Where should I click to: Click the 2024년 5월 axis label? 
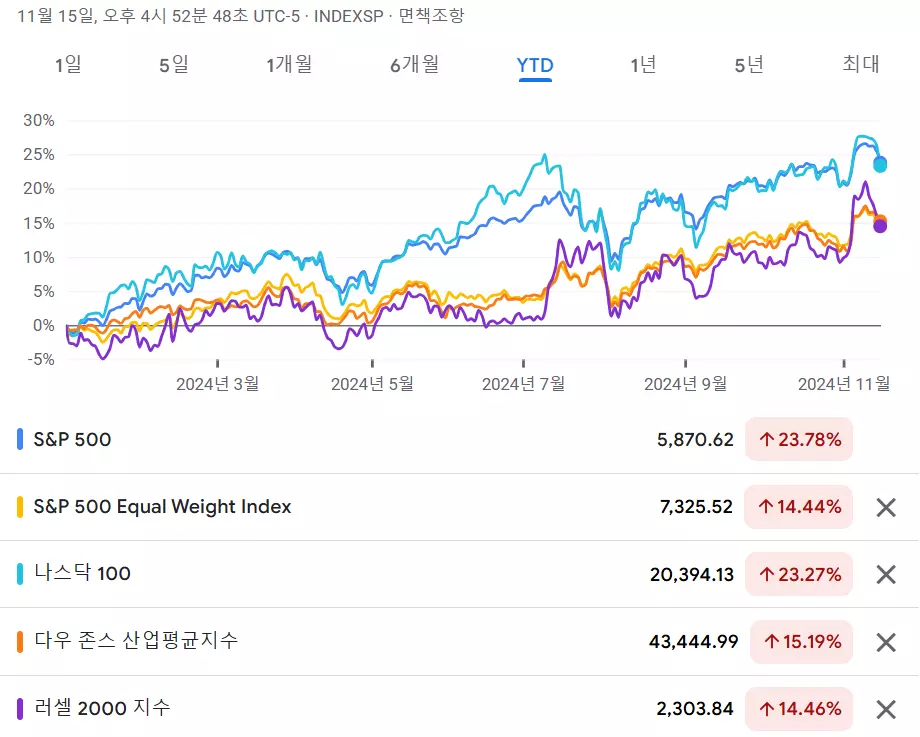pyautogui.click(x=372, y=384)
